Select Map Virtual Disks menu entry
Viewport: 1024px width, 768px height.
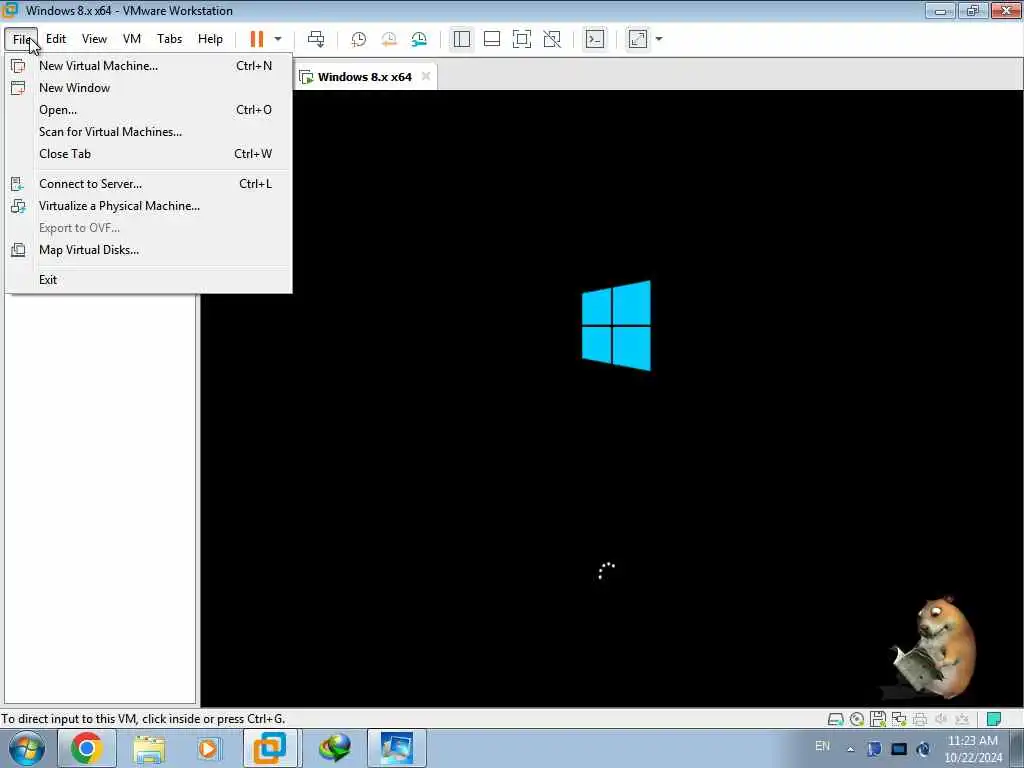coord(149,250)
